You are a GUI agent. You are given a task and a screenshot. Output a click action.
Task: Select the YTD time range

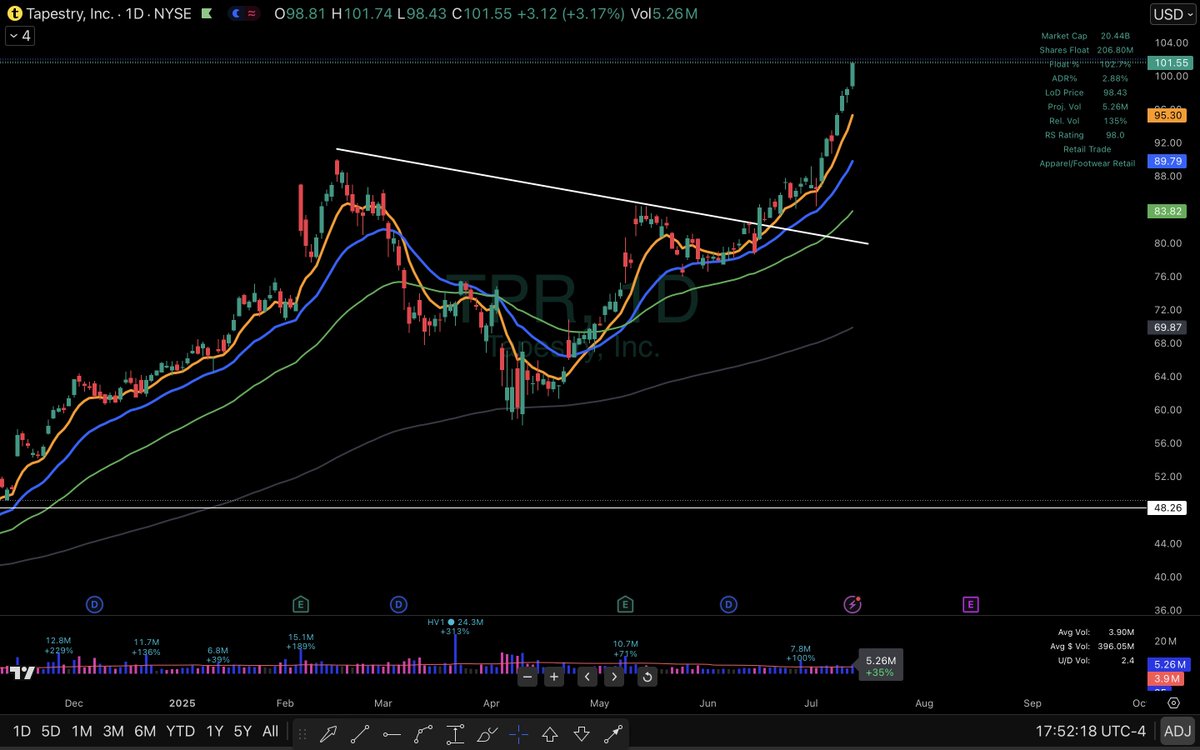[180, 731]
